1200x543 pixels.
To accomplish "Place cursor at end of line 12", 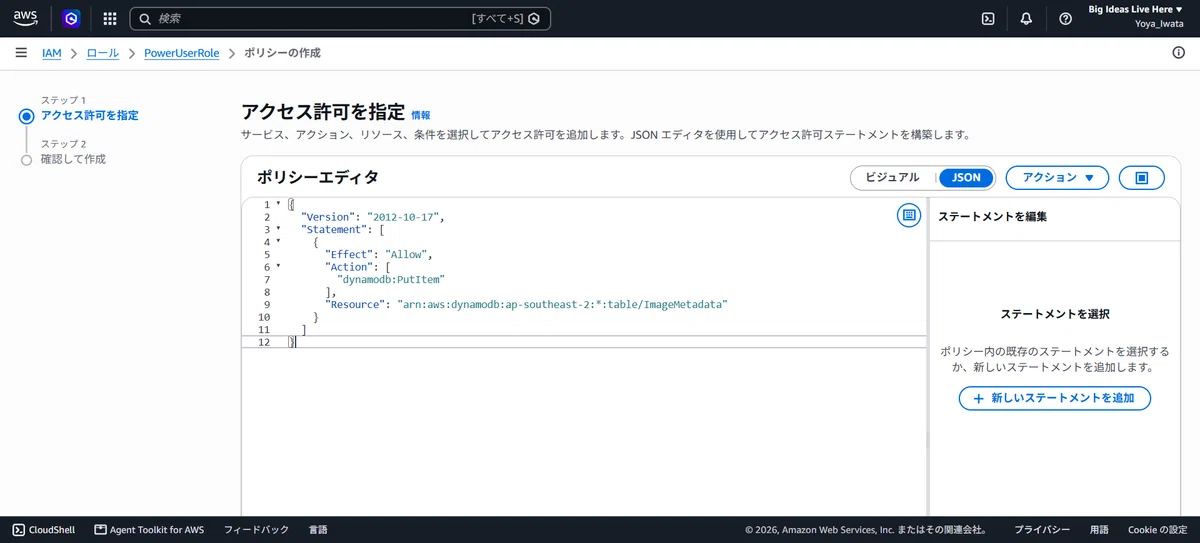I will point(296,342).
